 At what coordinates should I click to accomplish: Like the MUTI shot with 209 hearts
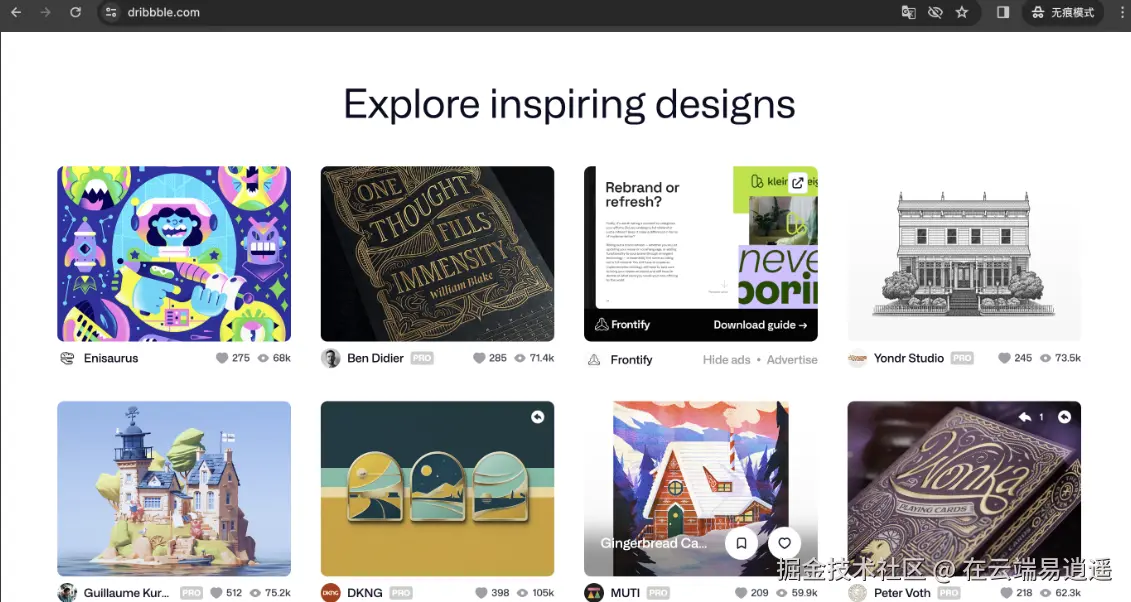[x=740, y=593]
